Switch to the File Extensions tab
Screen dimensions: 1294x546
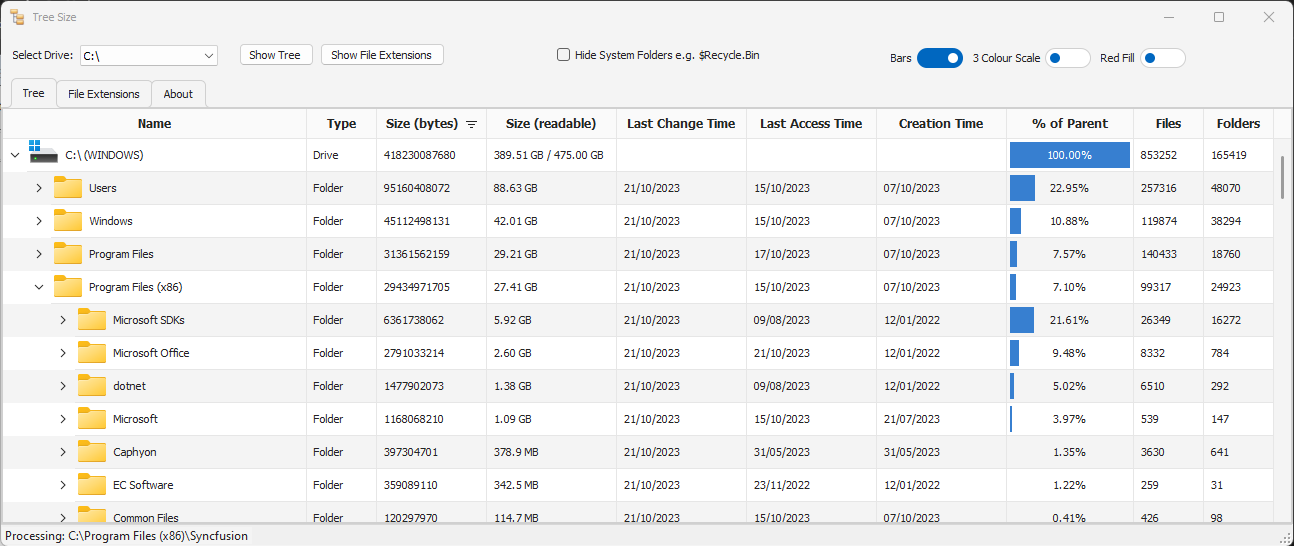pyautogui.click(x=104, y=94)
